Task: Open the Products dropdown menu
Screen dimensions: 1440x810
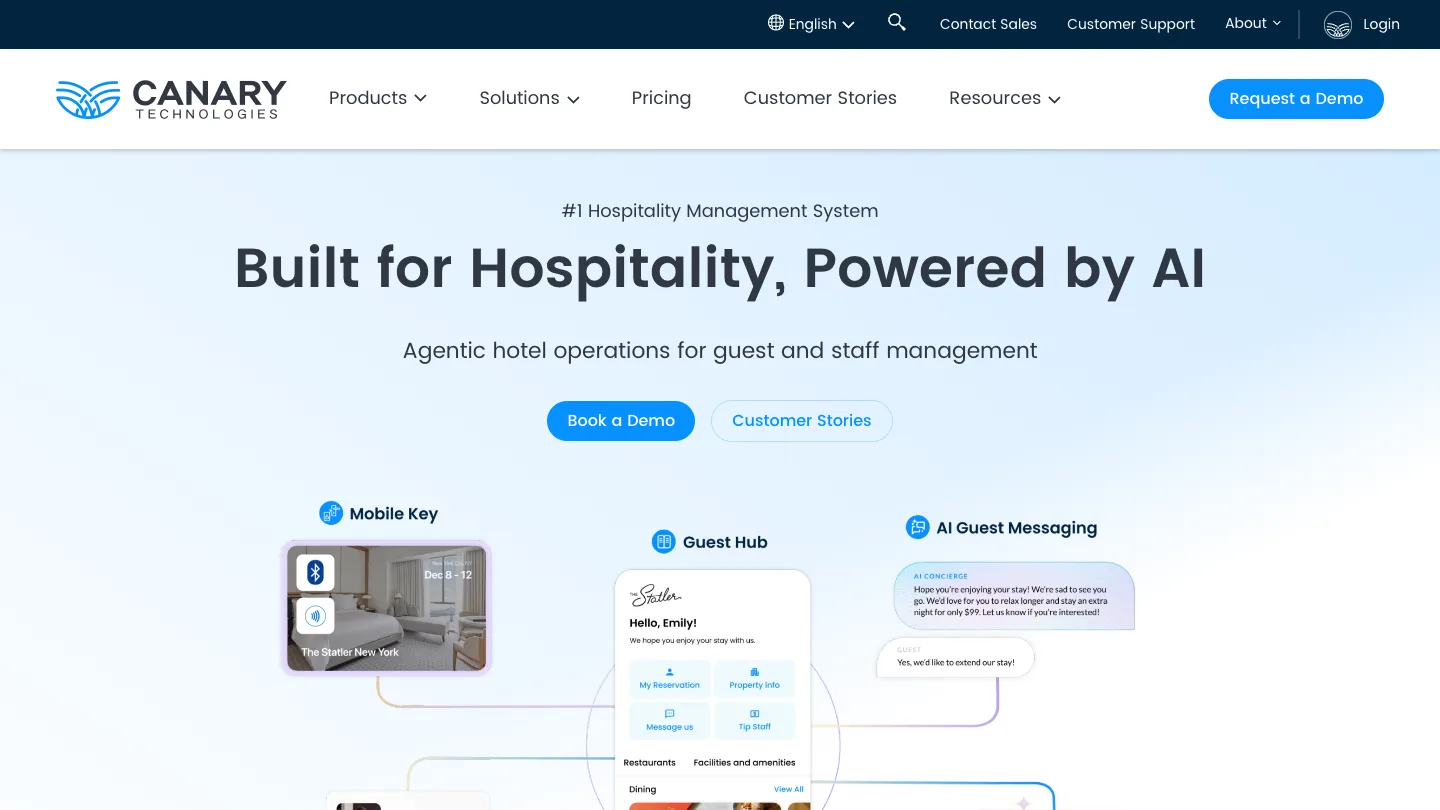Action: coord(378,98)
